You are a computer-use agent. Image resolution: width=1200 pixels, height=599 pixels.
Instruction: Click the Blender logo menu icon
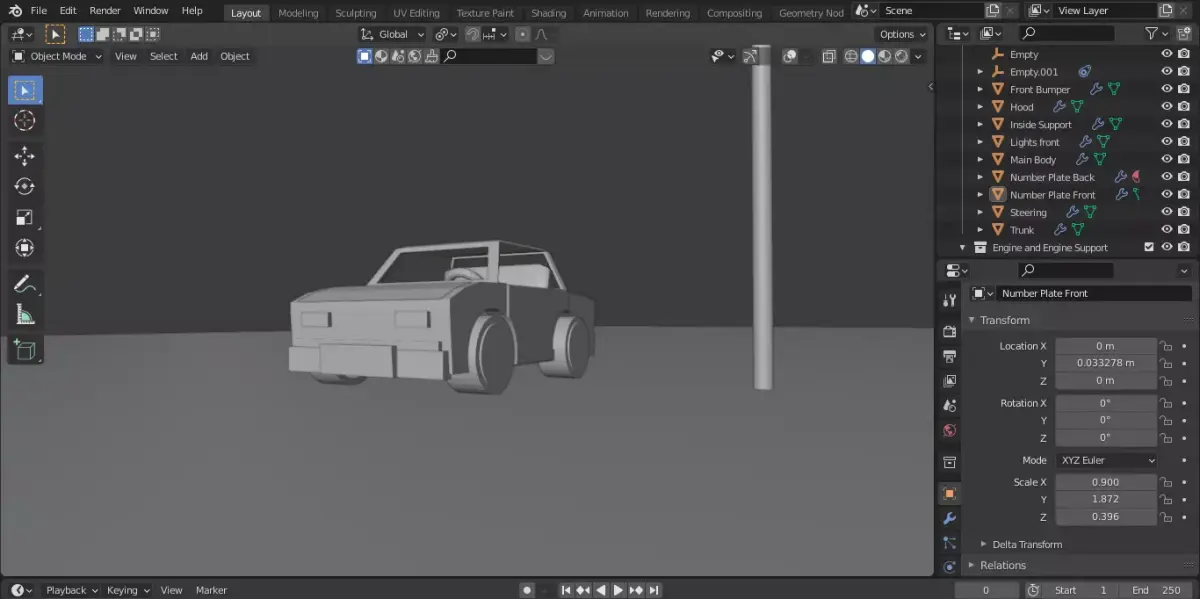pyautogui.click(x=15, y=11)
